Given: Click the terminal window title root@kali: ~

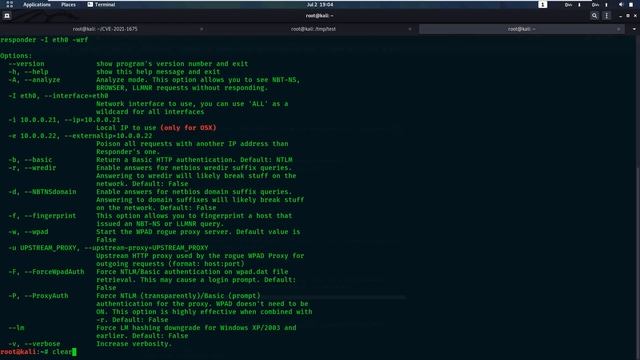Looking at the screenshot, I should pyautogui.click(x=320, y=16).
